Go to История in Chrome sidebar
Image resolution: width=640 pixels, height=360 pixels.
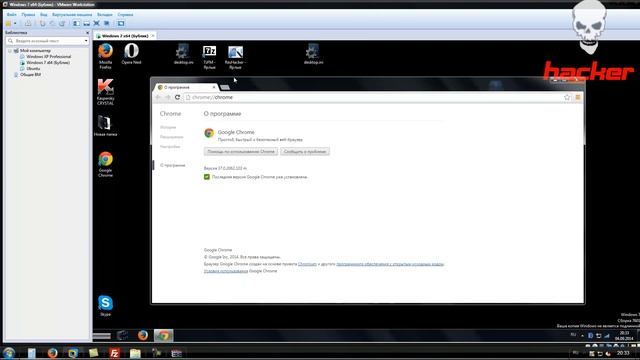(168, 127)
